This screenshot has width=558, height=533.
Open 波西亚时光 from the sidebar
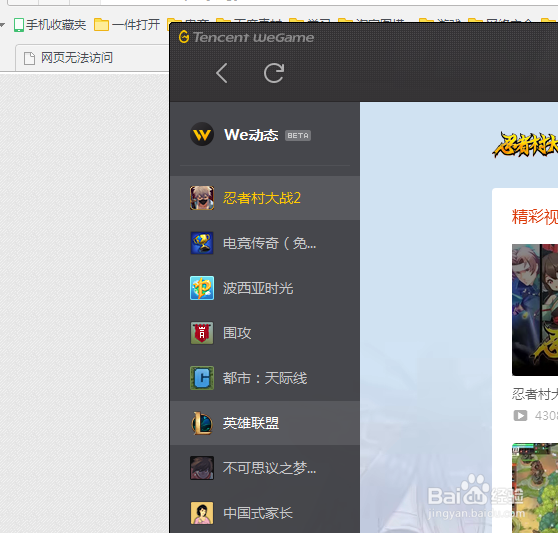point(265,288)
